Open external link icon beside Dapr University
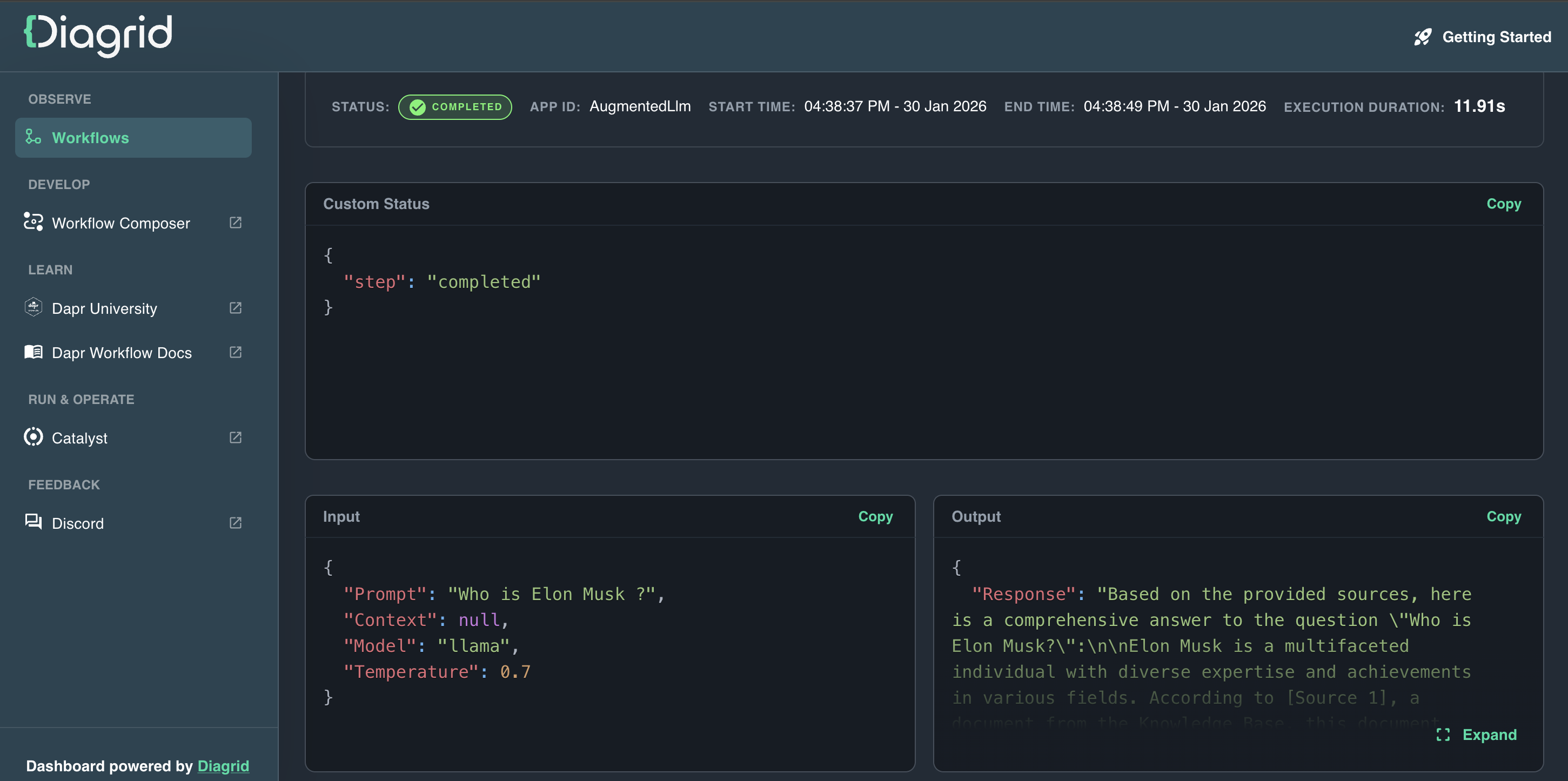The height and width of the screenshot is (781, 1568). tap(236, 308)
